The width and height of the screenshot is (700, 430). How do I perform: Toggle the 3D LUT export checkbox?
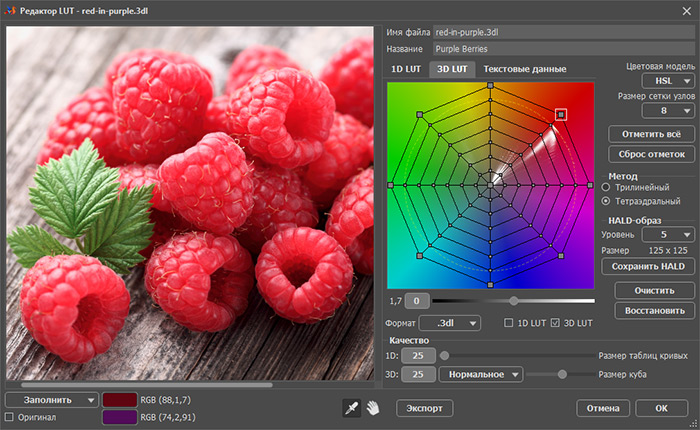click(555, 322)
